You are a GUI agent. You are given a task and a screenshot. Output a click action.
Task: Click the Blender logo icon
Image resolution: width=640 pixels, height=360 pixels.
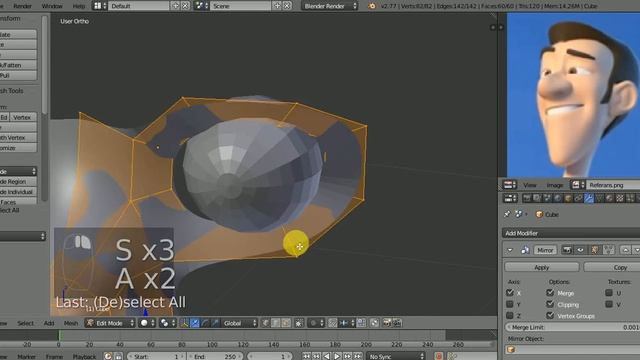(371, 6)
